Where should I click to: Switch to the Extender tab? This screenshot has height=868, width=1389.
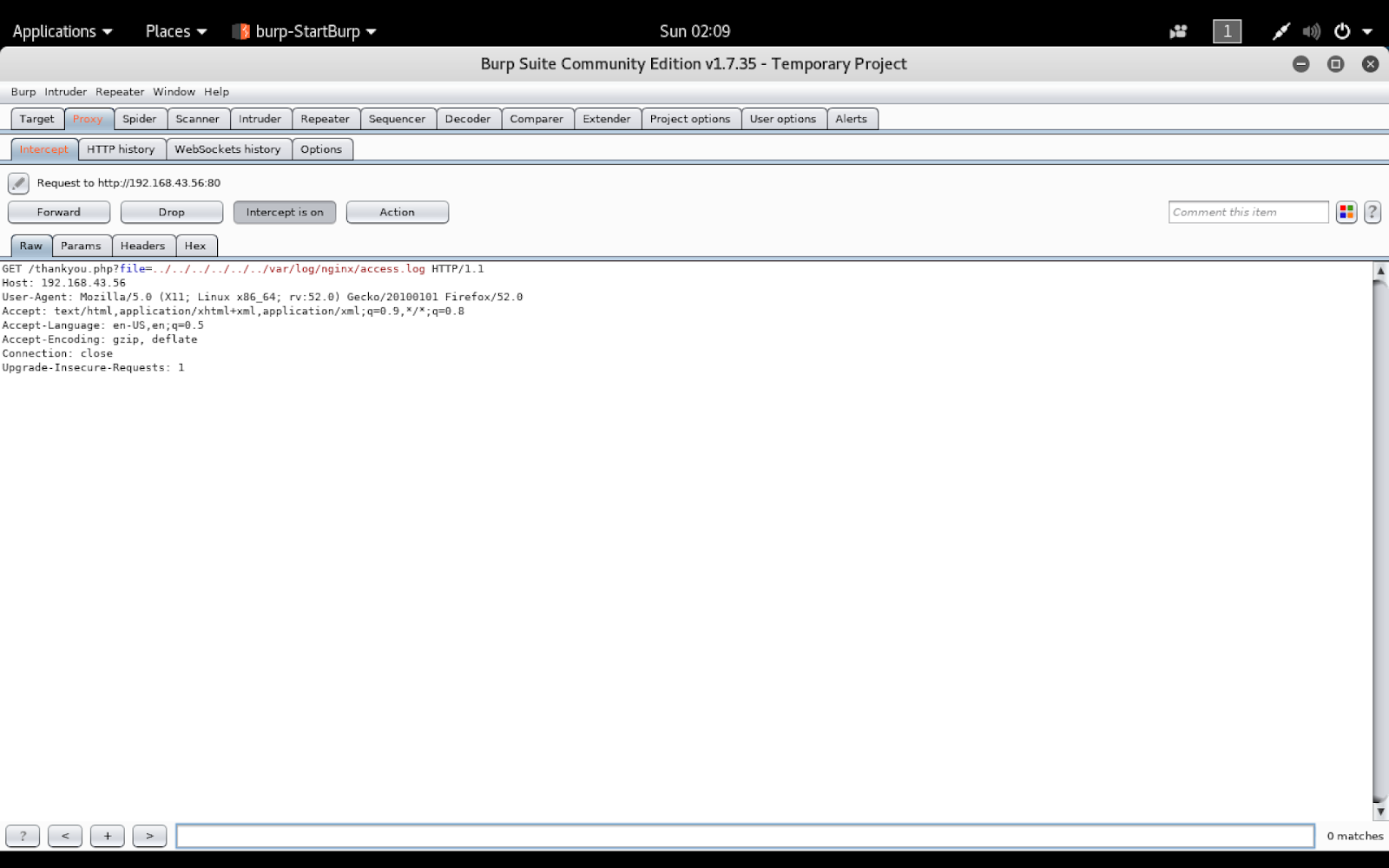click(607, 119)
